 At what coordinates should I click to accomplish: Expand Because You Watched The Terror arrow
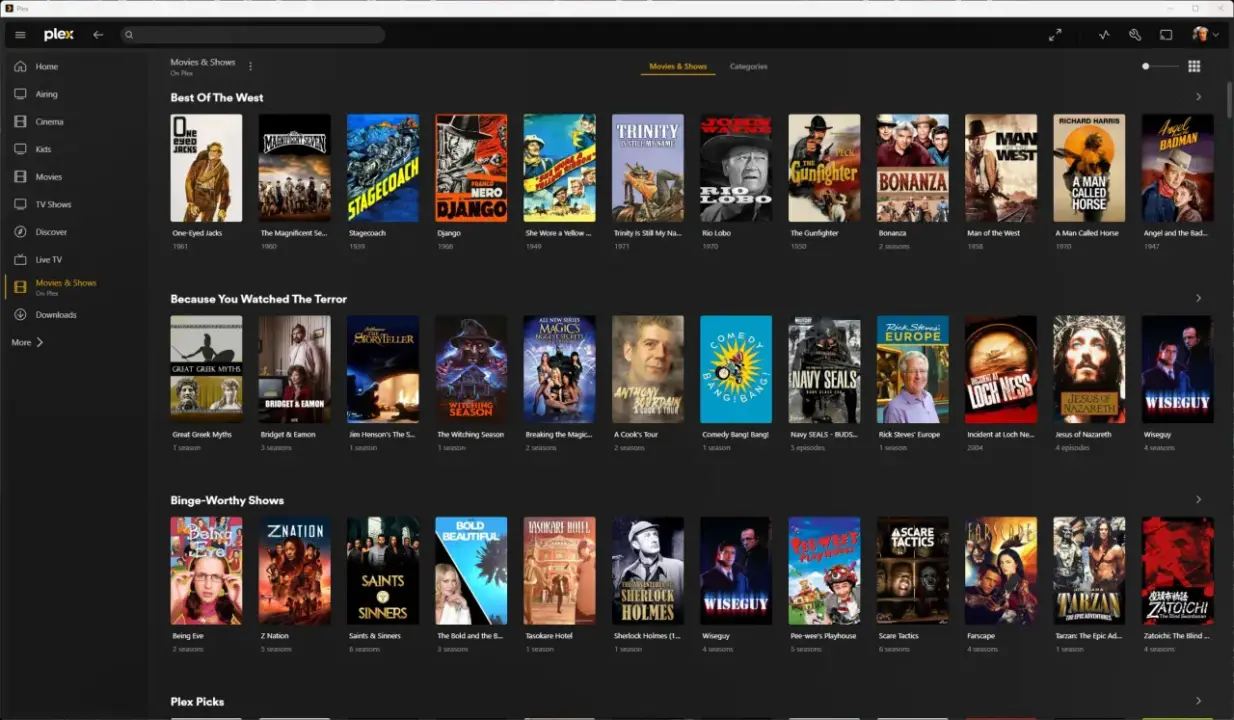pyautogui.click(x=1199, y=298)
